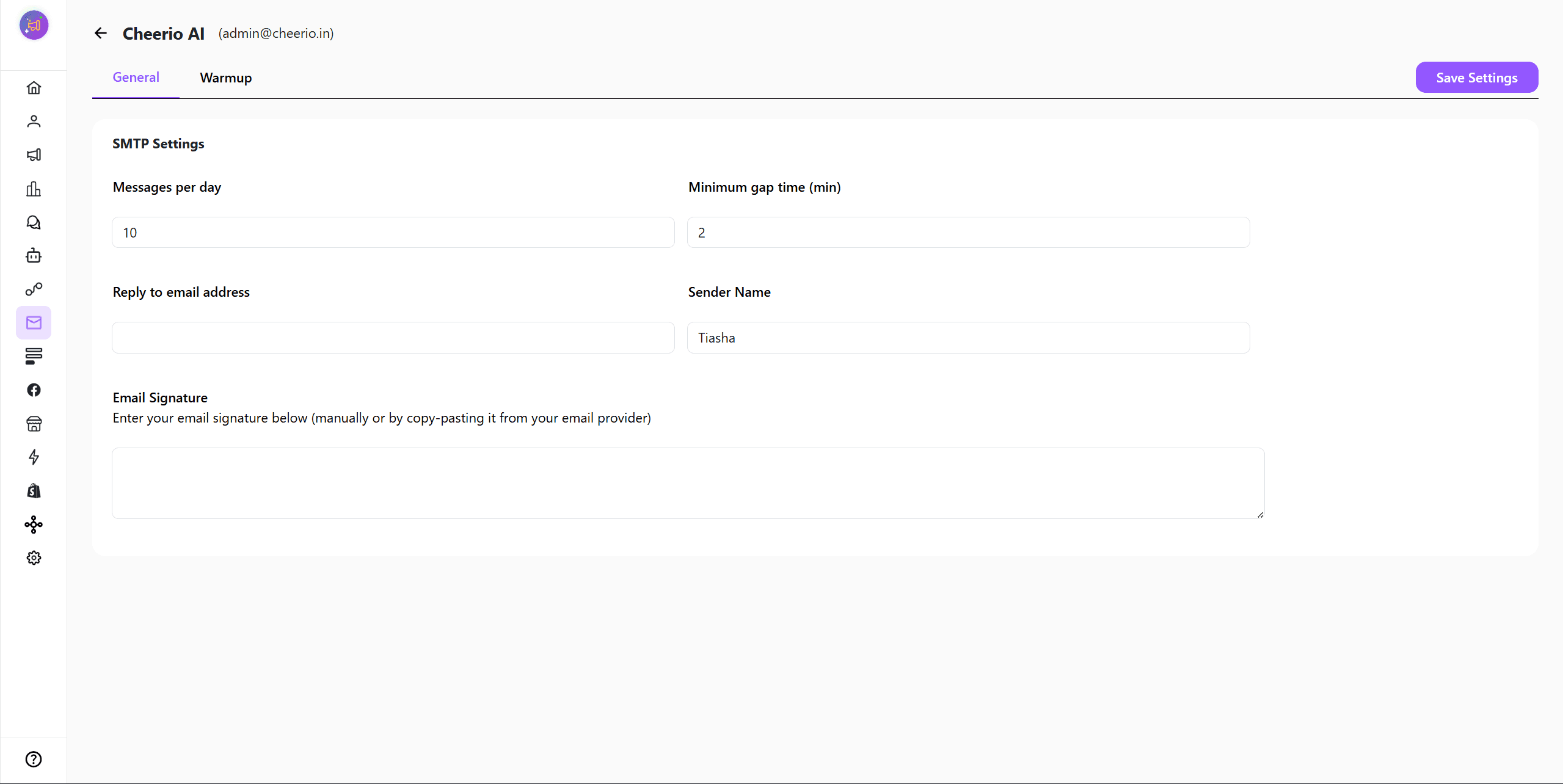Viewport: 1563px width, 784px height.
Task: Open the Campaigns megaphone icon
Action: [34, 155]
